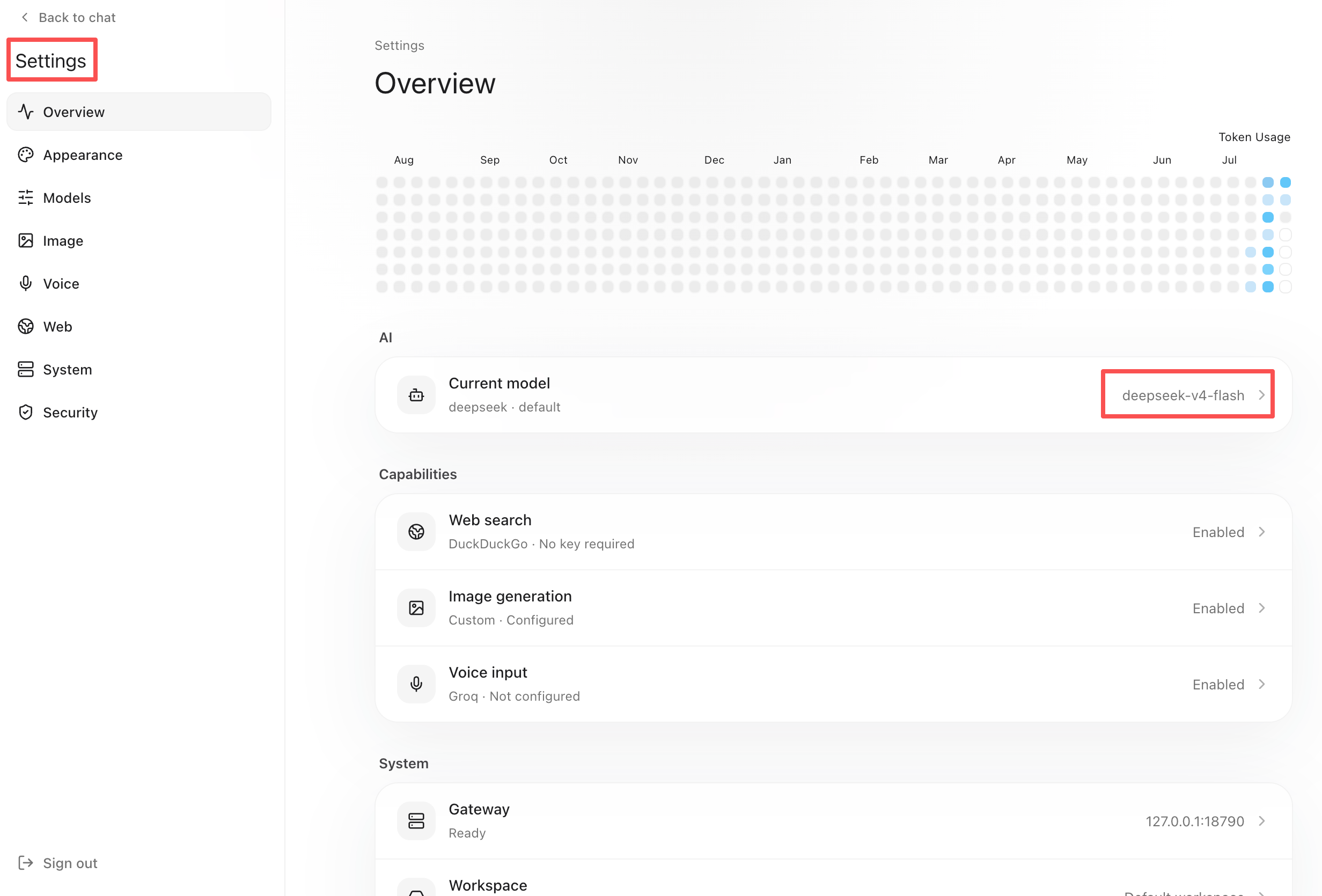Click the globe icon beside Web search

tap(416, 531)
